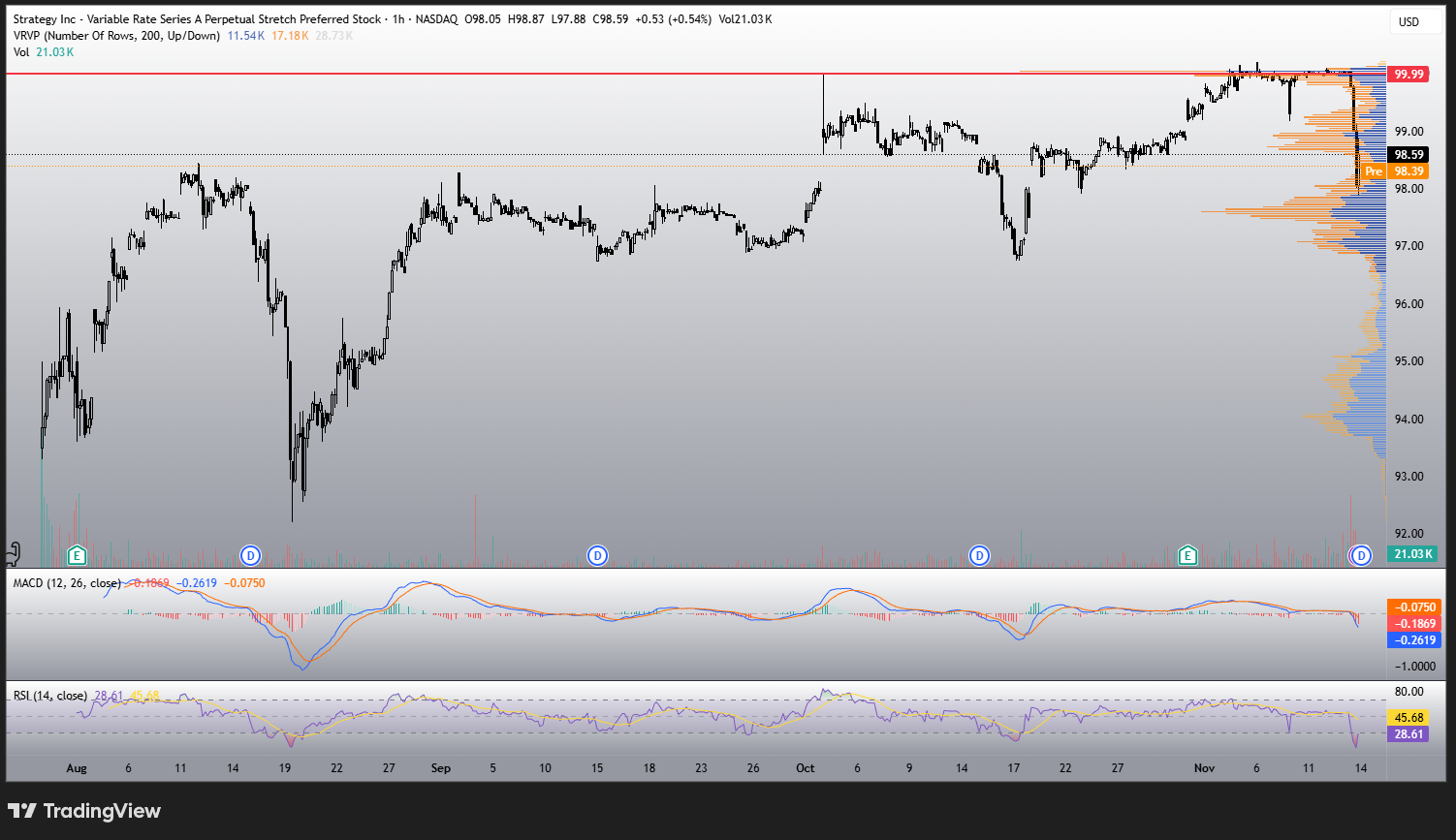Select the RSI (14, close) legend
This screenshot has height=840, width=1456.
pyautogui.click(x=50, y=696)
